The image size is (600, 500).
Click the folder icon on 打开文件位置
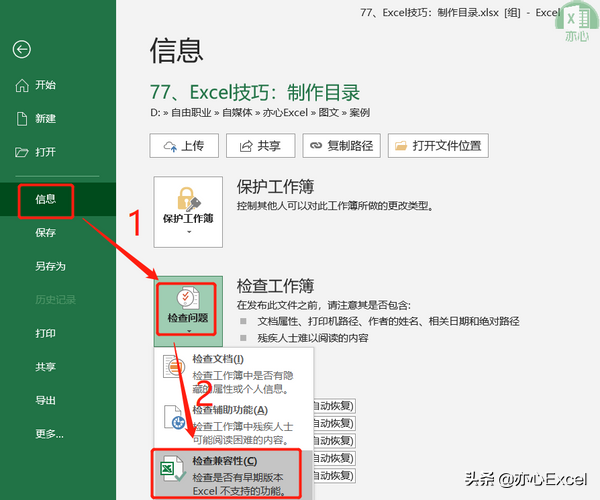401,145
